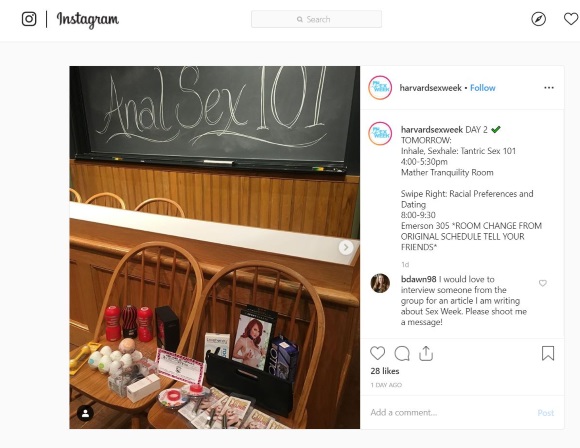The width and height of the screenshot is (580, 448).
Task: Open the Explore compass icon
Action: (538, 19)
